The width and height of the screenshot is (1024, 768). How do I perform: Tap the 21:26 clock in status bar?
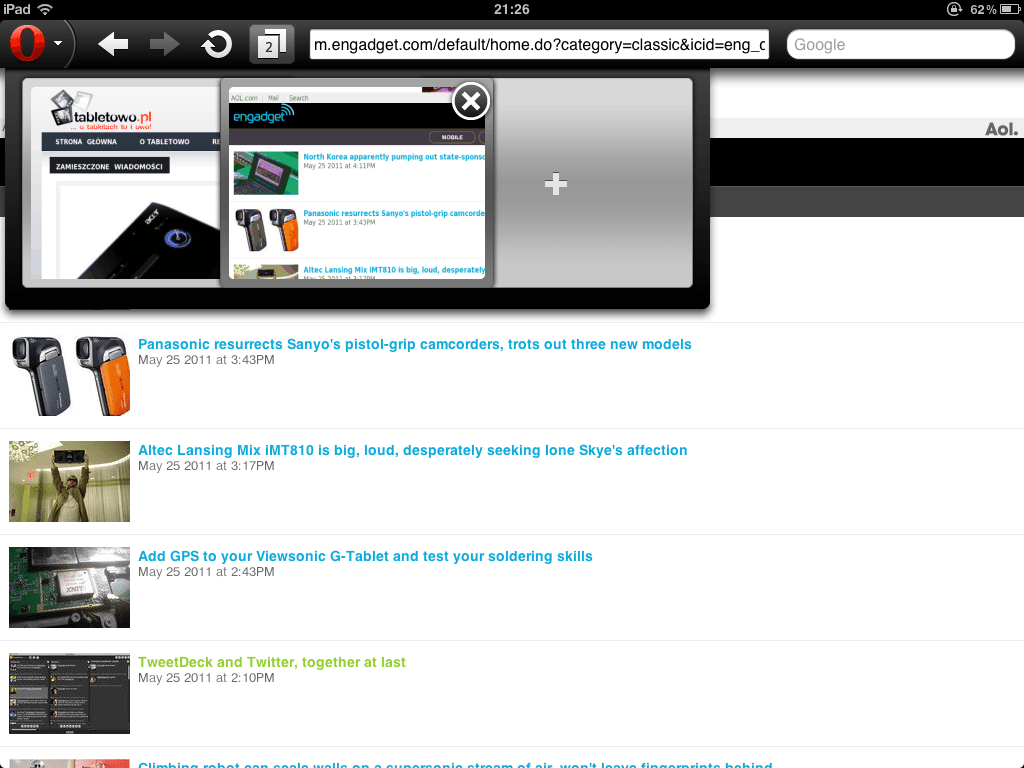pos(511,9)
